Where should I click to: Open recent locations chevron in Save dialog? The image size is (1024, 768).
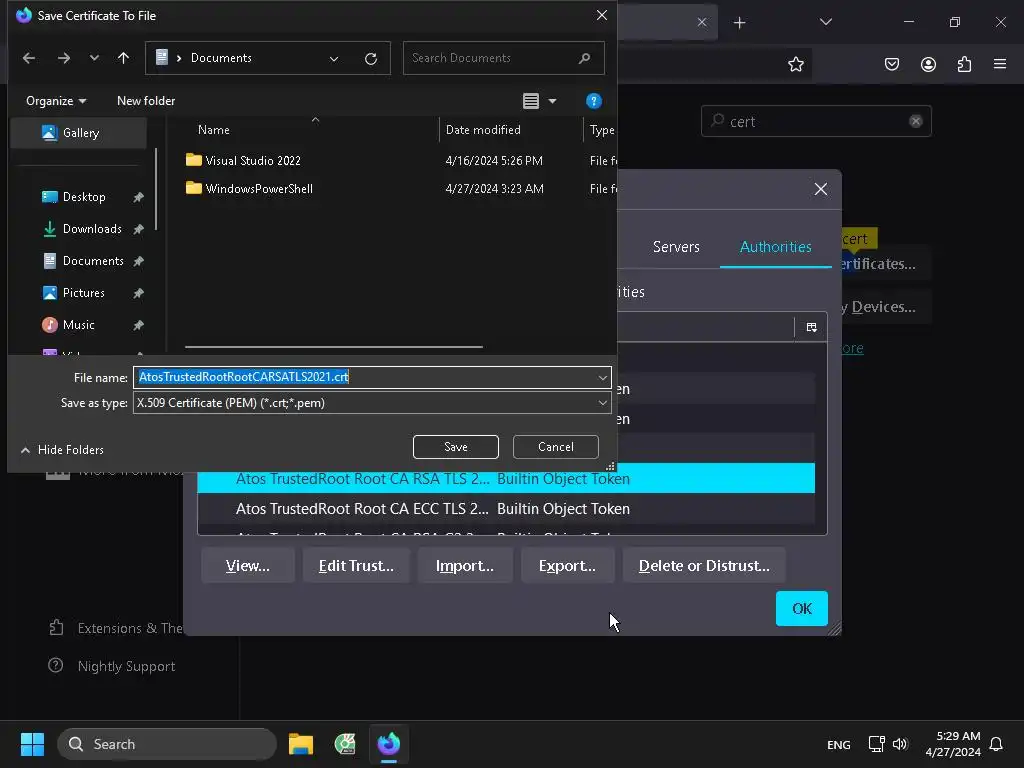[x=94, y=58]
